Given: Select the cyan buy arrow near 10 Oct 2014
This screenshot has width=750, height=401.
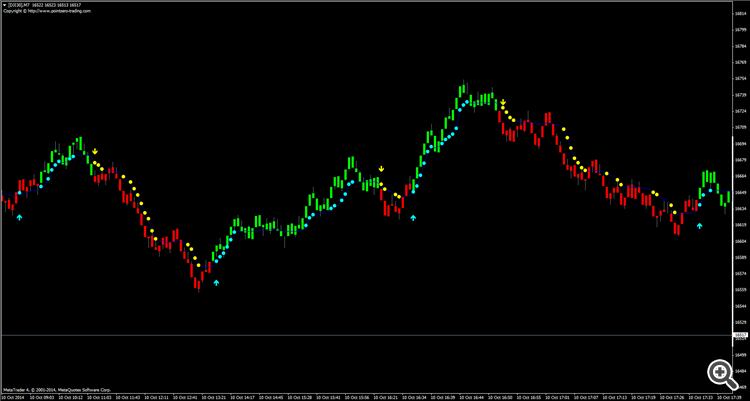Looking at the screenshot, I should click(19, 217).
